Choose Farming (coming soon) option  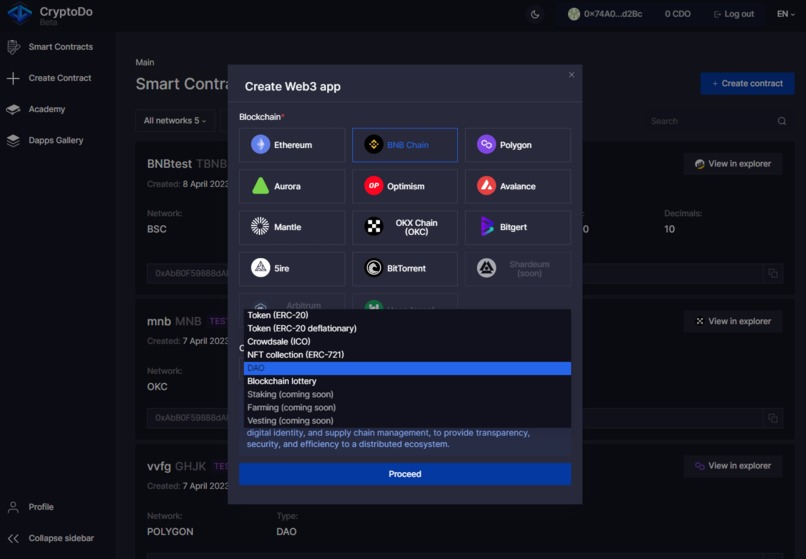click(407, 408)
